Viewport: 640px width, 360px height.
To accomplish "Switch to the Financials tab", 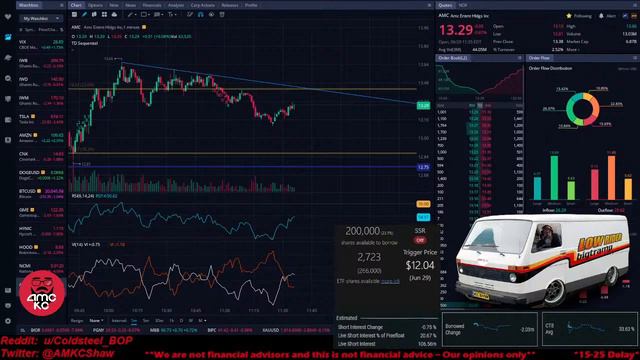I will click(x=152, y=5).
